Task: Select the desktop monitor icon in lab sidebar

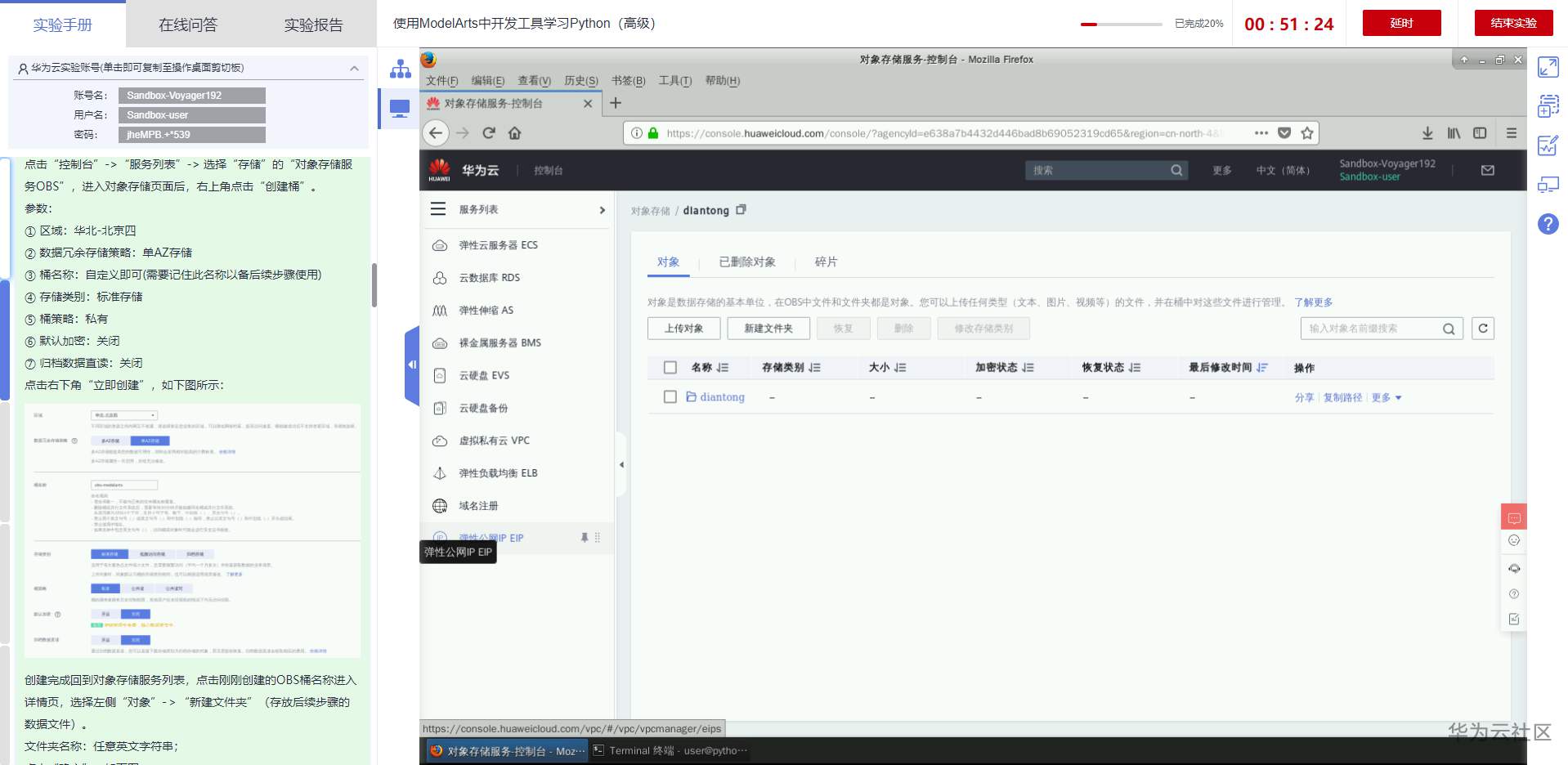Action: coord(400,109)
